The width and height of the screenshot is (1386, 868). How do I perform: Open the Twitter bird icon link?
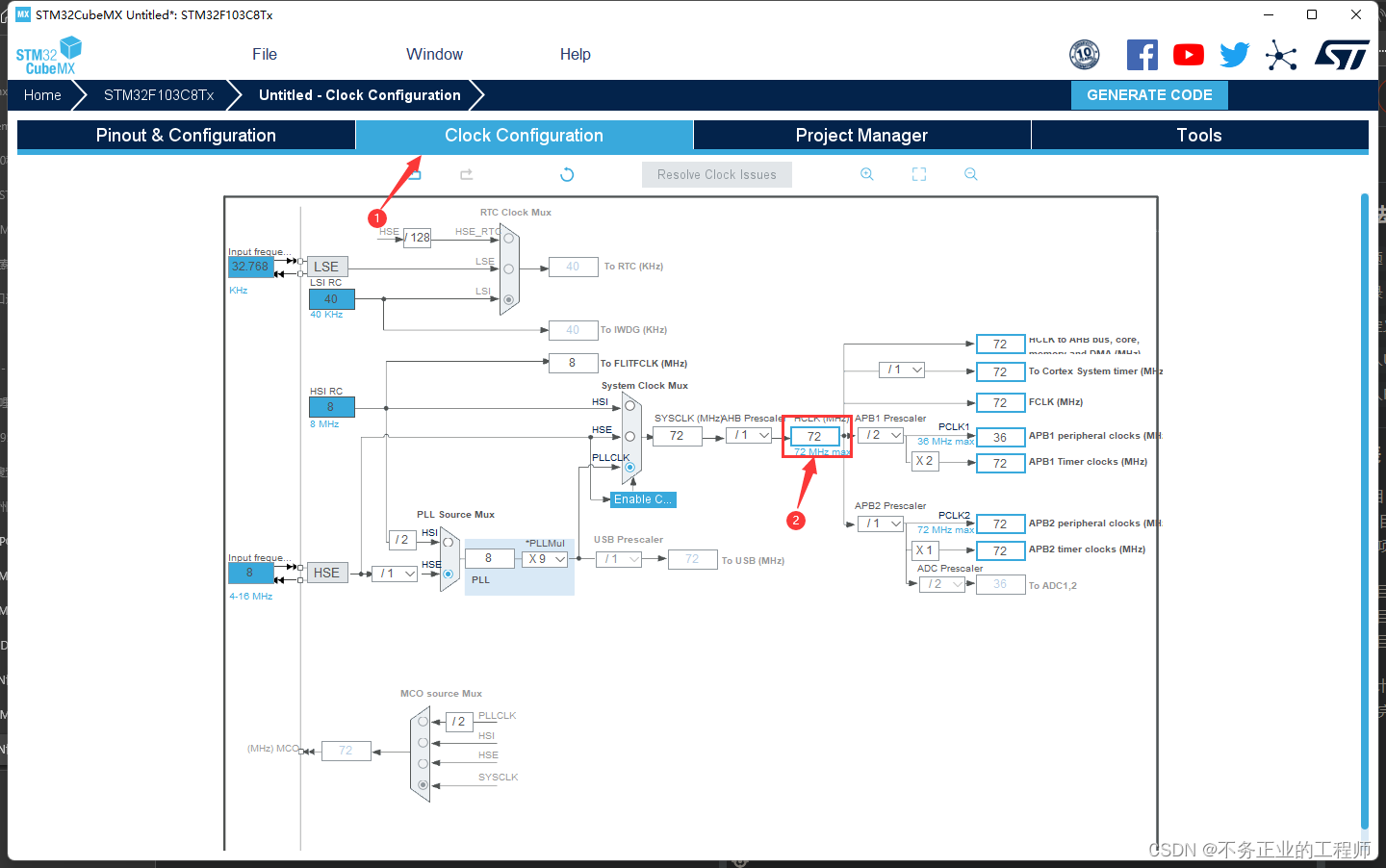point(1235,55)
